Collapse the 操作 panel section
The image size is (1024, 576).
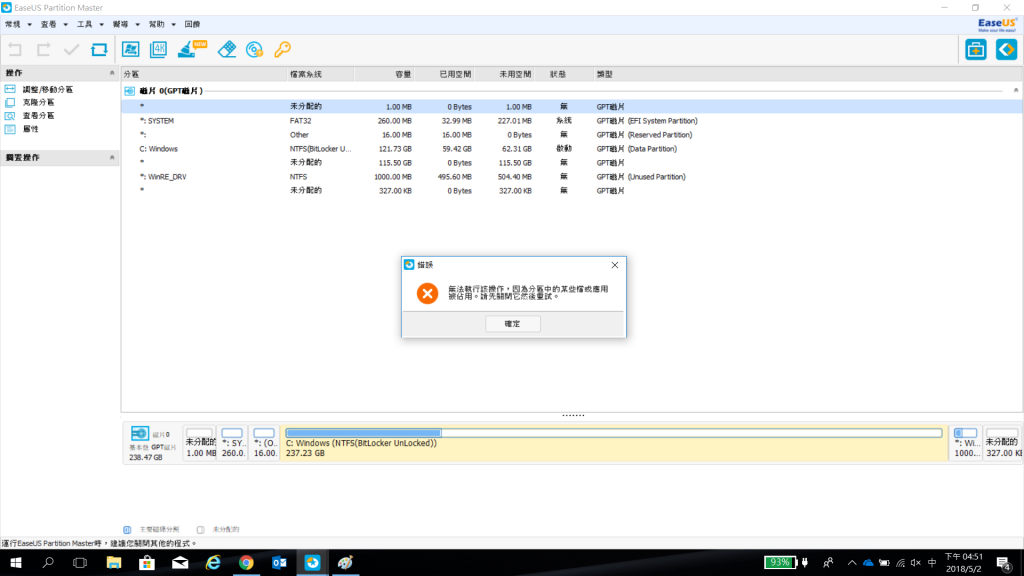(112, 73)
